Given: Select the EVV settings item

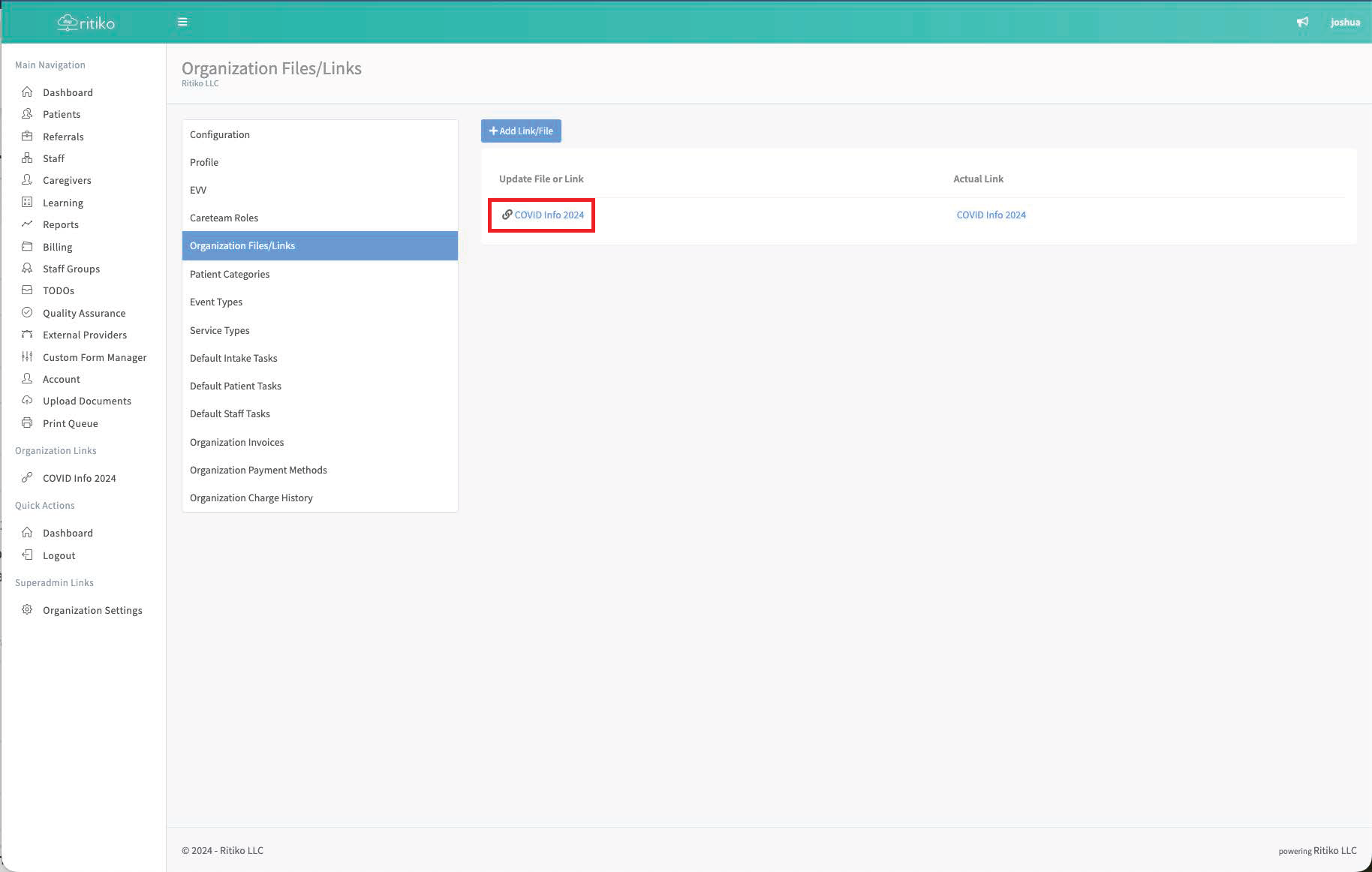Looking at the screenshot, I should click(198, 190).
